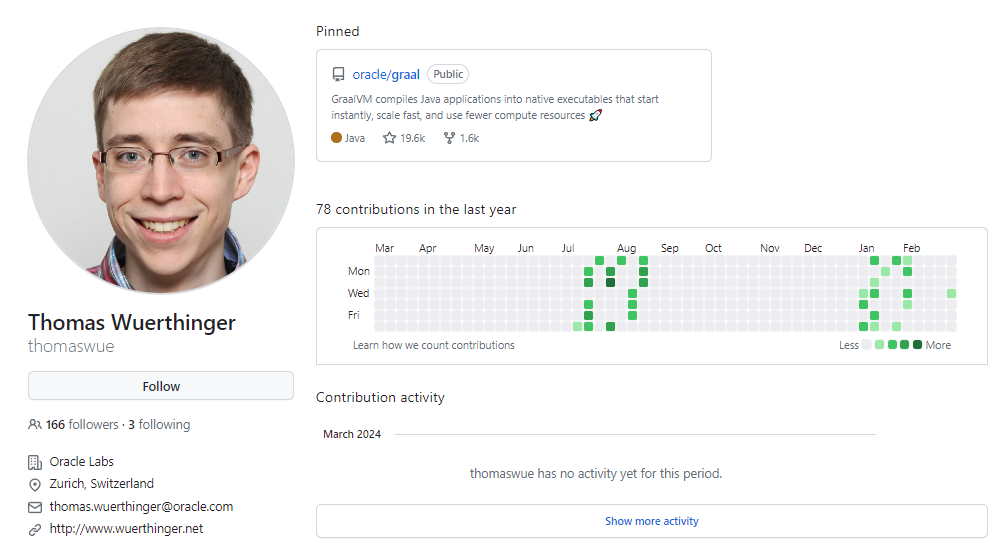Click the star icon showing 19.6k
Screen dimensions: 999x548
[x=389, y=138]
